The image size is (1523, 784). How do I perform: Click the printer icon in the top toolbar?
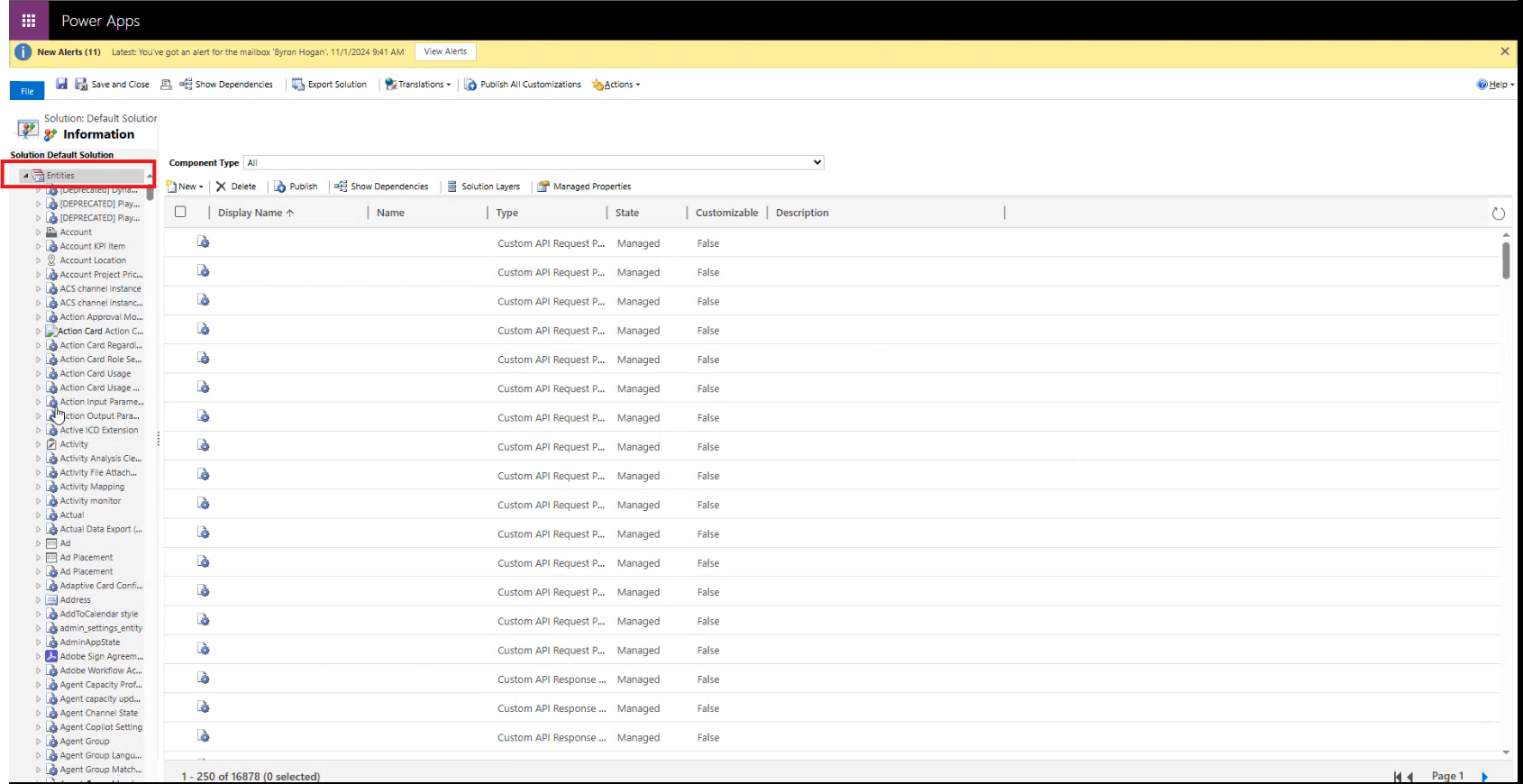pyautogui.click(x=166, y=85)
